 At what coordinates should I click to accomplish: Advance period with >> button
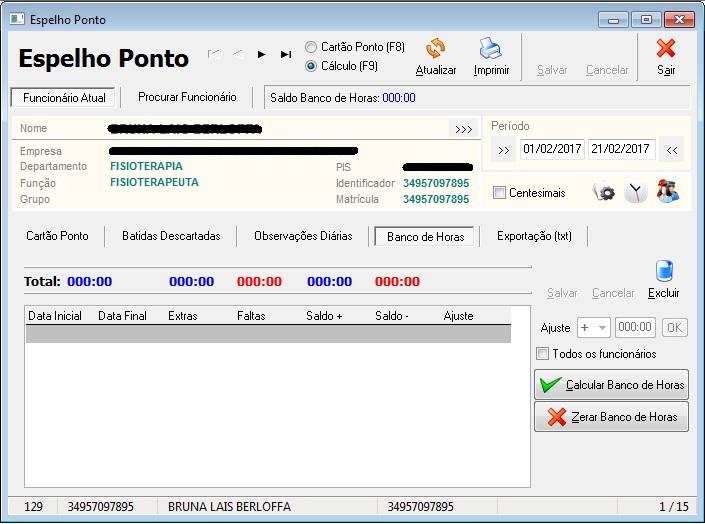point(504,150)
